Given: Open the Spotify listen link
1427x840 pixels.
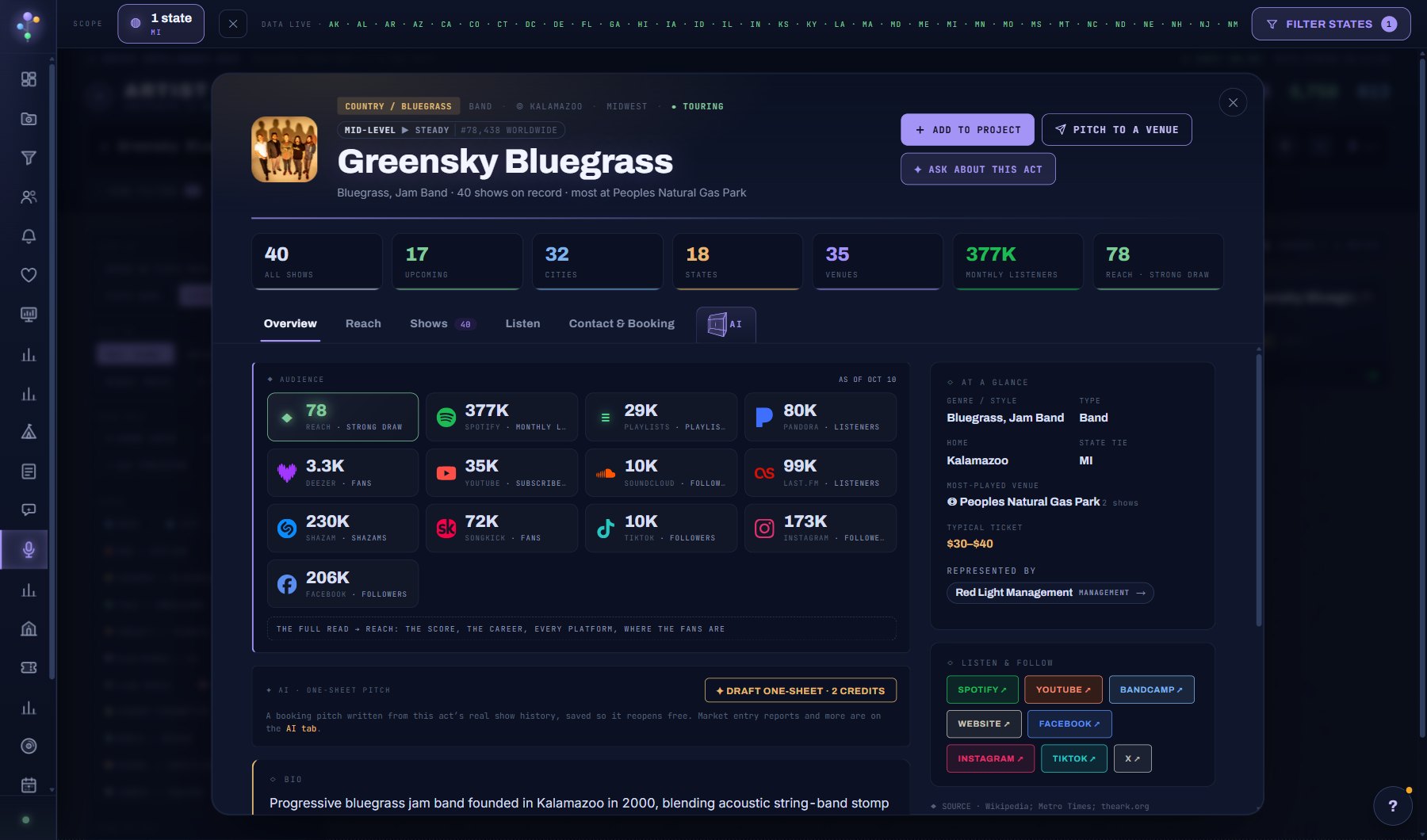Looking at the screenshot, I should coord(982,689).
